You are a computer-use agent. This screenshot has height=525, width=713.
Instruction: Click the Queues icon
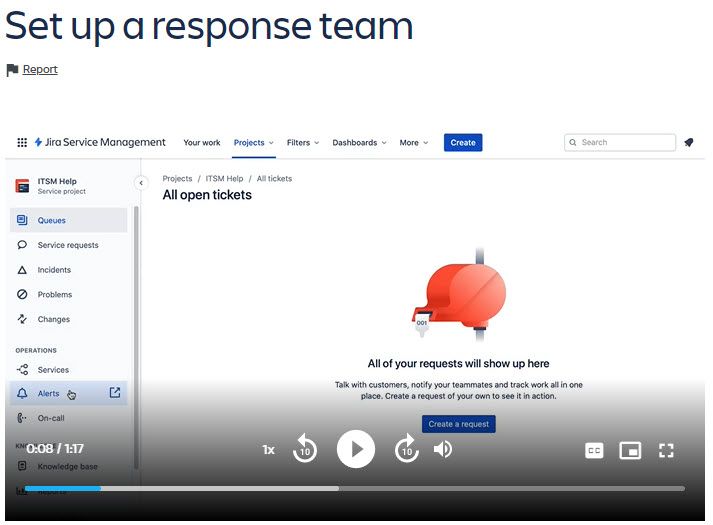22,220
